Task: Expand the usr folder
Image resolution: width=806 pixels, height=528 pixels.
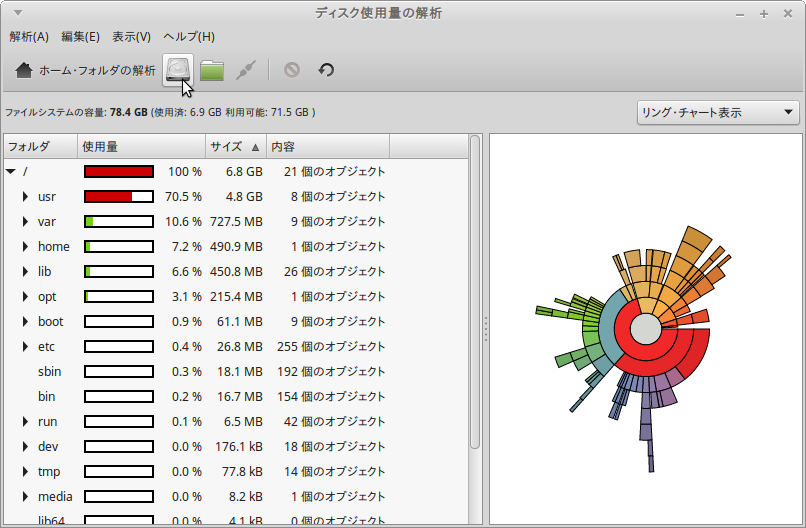Action: coord(25,196)
